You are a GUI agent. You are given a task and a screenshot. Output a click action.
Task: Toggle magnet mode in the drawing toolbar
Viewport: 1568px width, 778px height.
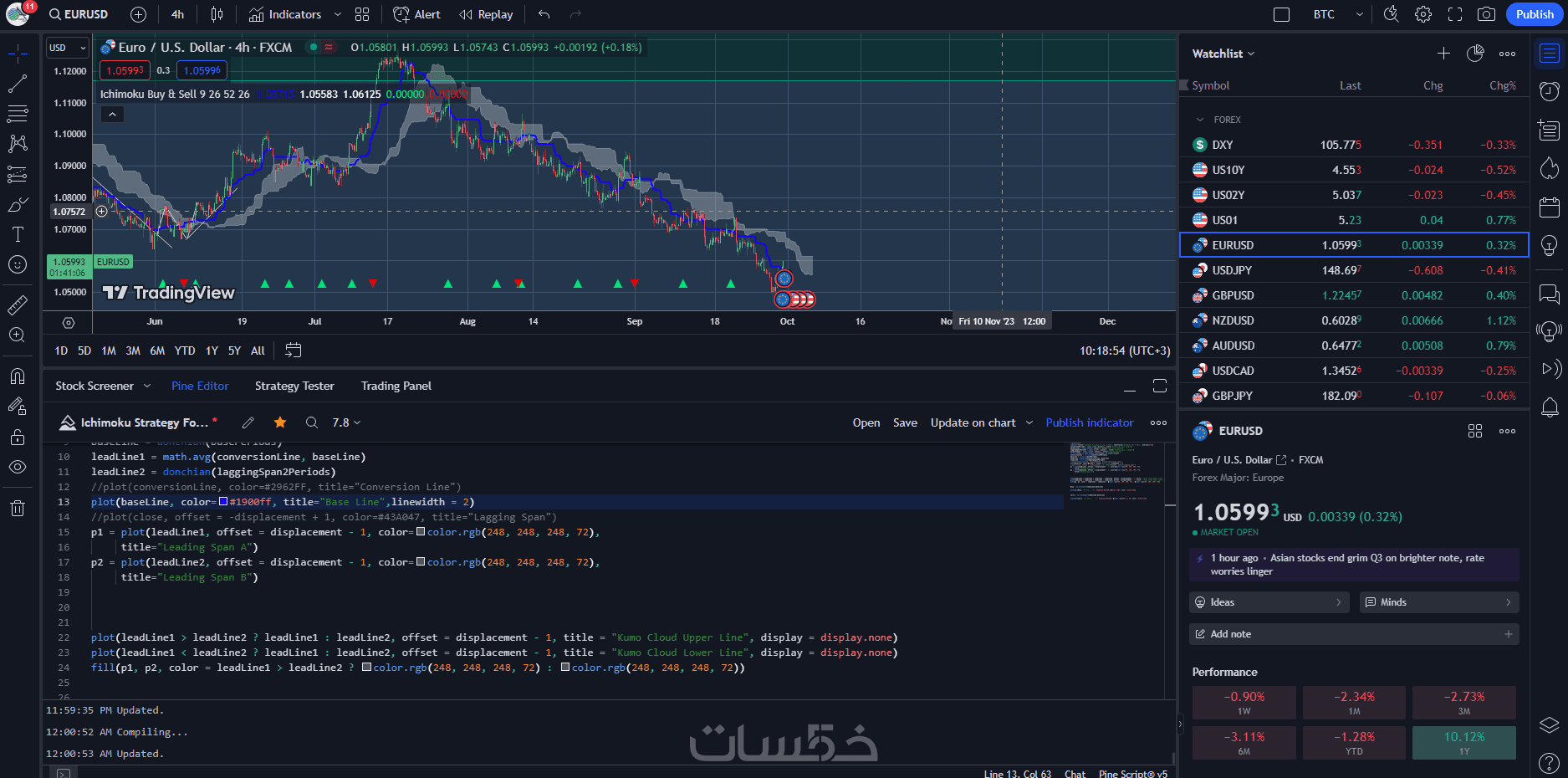click(x=18, y=376)
